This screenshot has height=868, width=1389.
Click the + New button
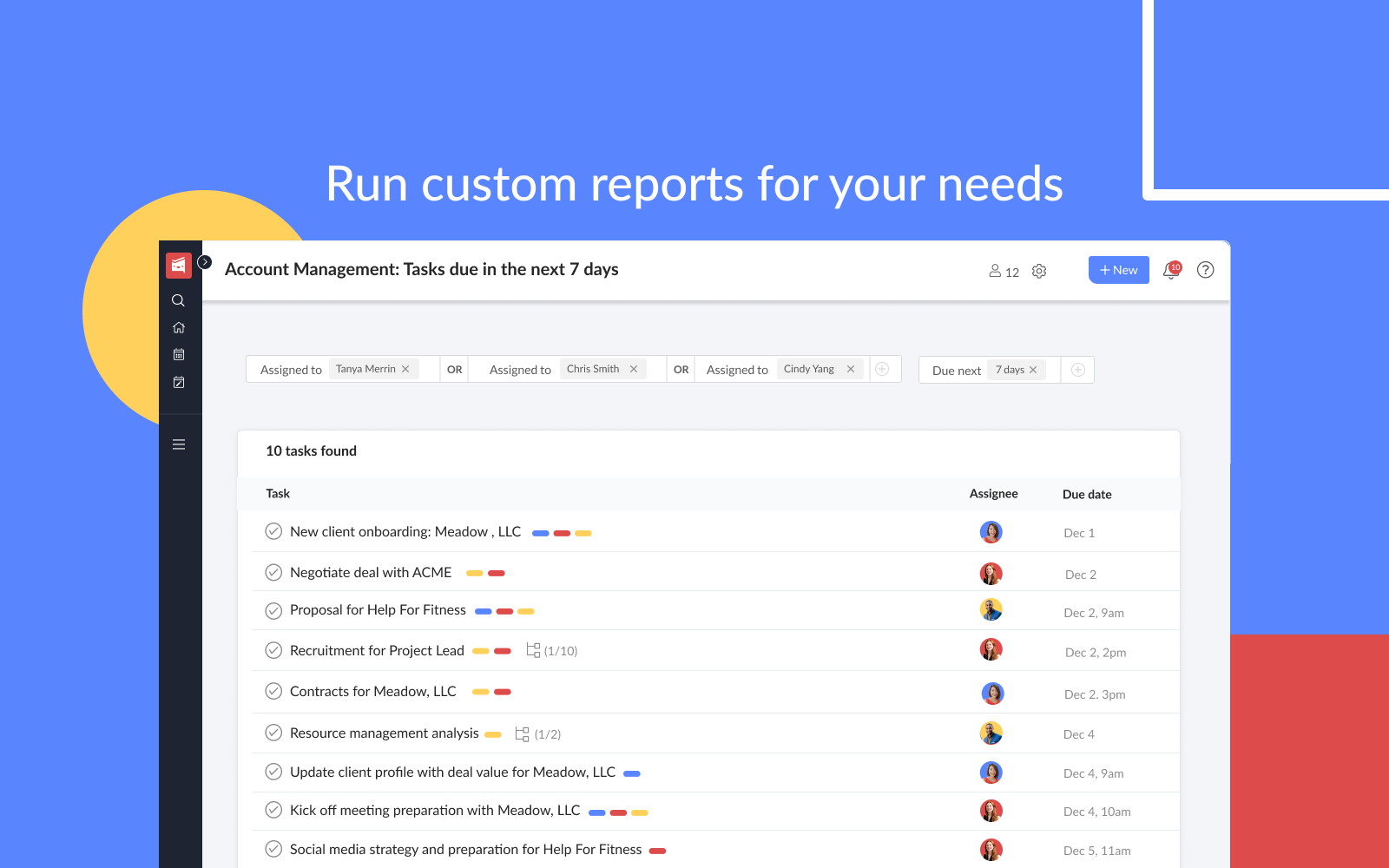coord(1118,270)
